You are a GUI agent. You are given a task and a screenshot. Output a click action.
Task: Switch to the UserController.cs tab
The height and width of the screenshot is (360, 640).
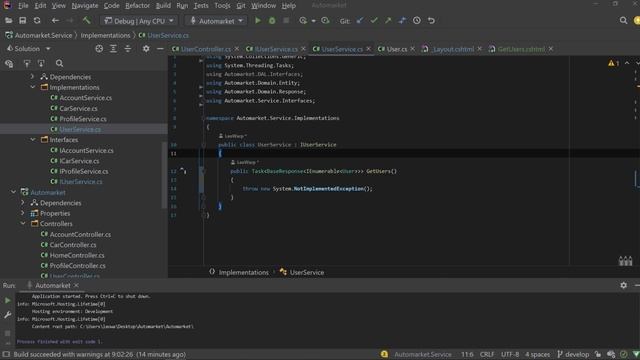[x=206, y=49]
